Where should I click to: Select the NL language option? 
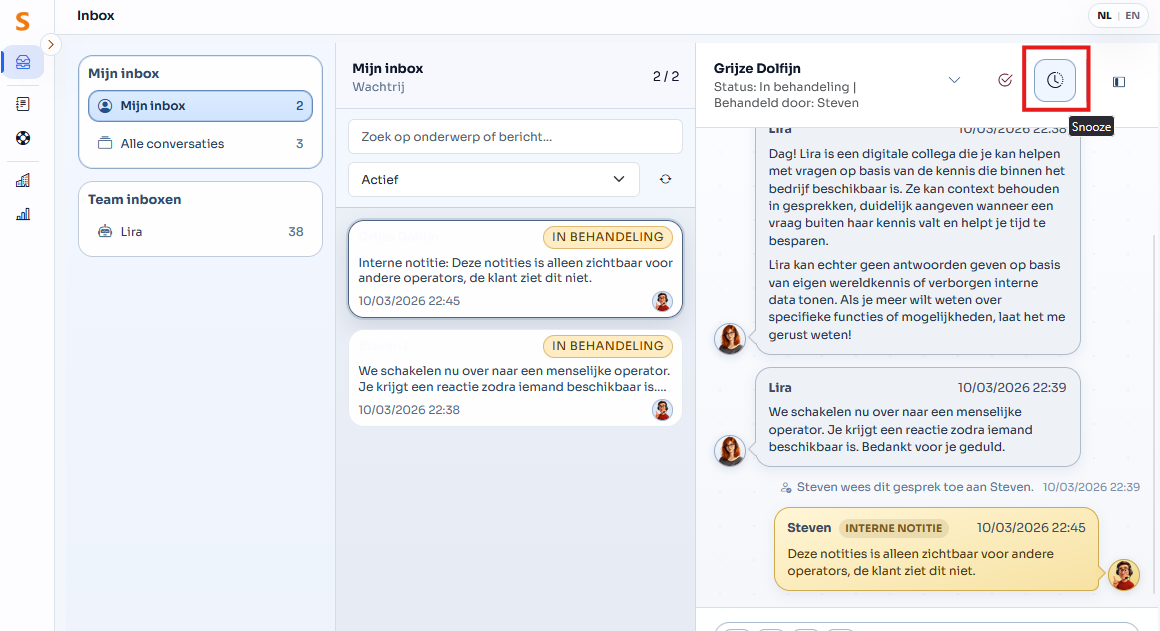[x=1104, y=15]
